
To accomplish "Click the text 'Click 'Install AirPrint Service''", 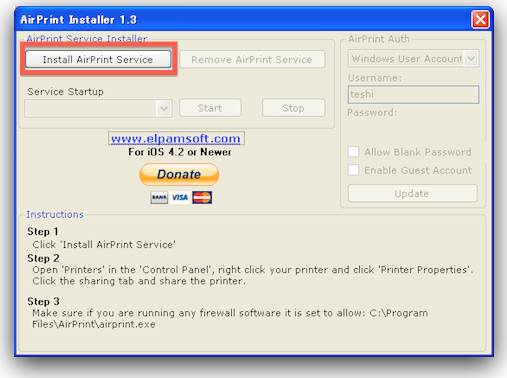I will 104,245.
